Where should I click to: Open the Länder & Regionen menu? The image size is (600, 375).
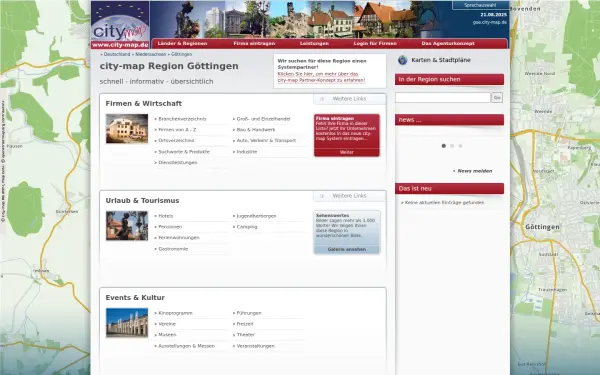pyautogui.click(x=182, y=44)
